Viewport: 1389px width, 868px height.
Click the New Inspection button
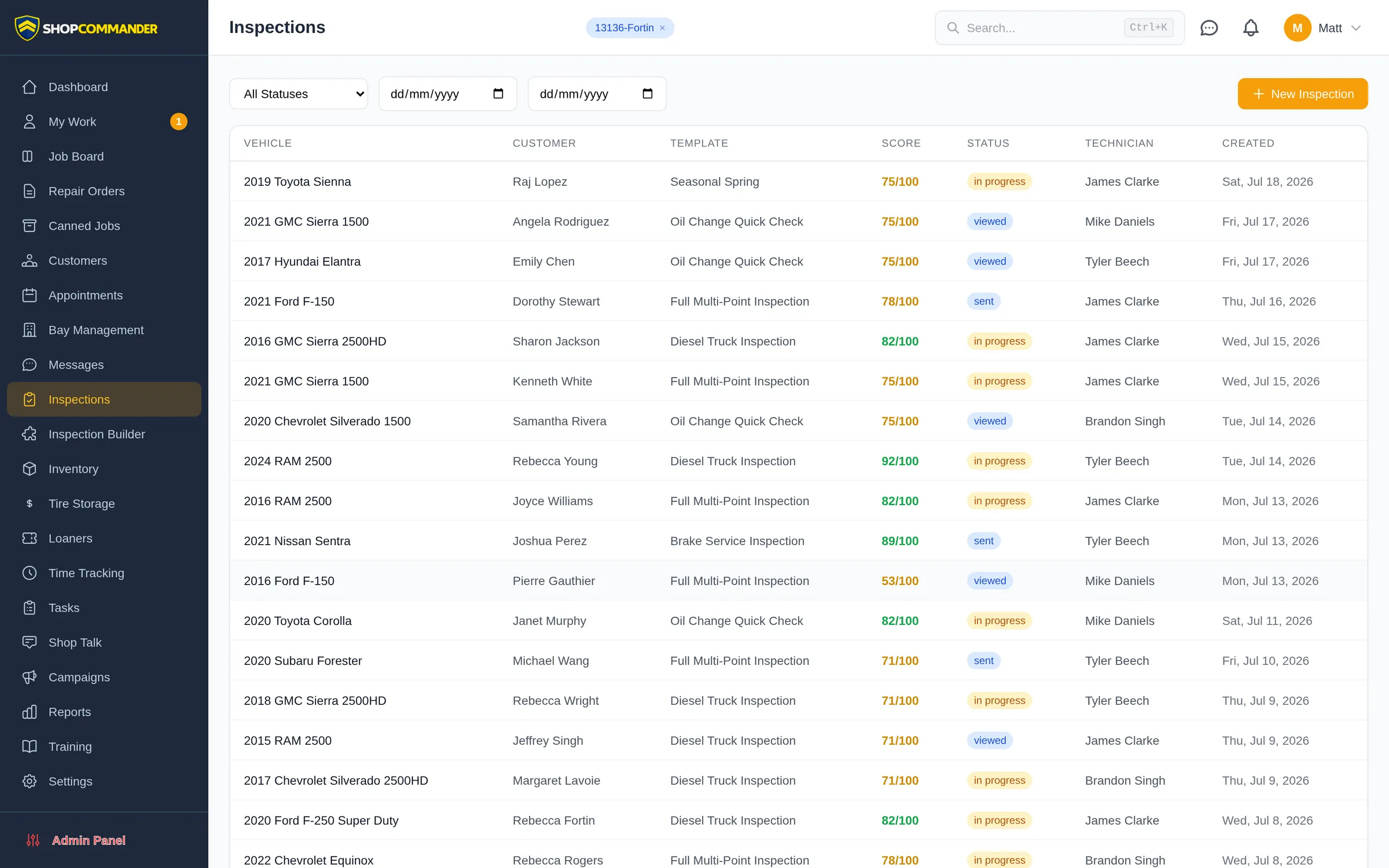(x=1303, y=94)
